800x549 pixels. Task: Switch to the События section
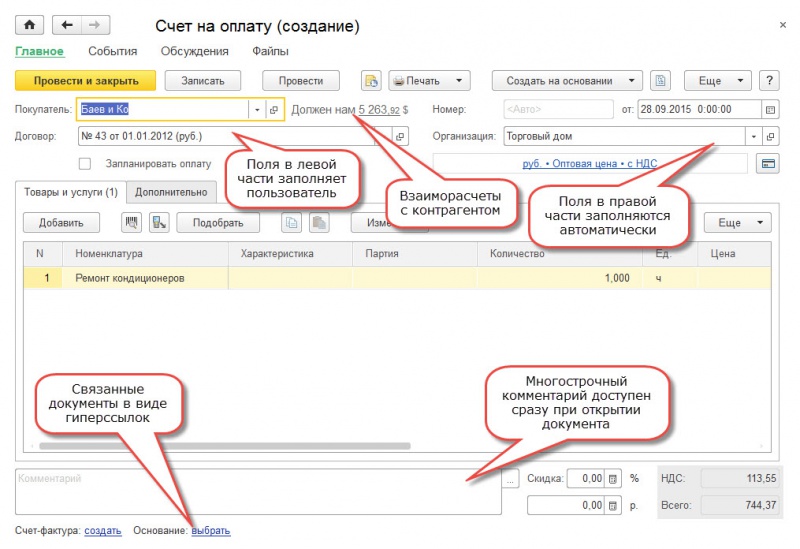(113, 51)
